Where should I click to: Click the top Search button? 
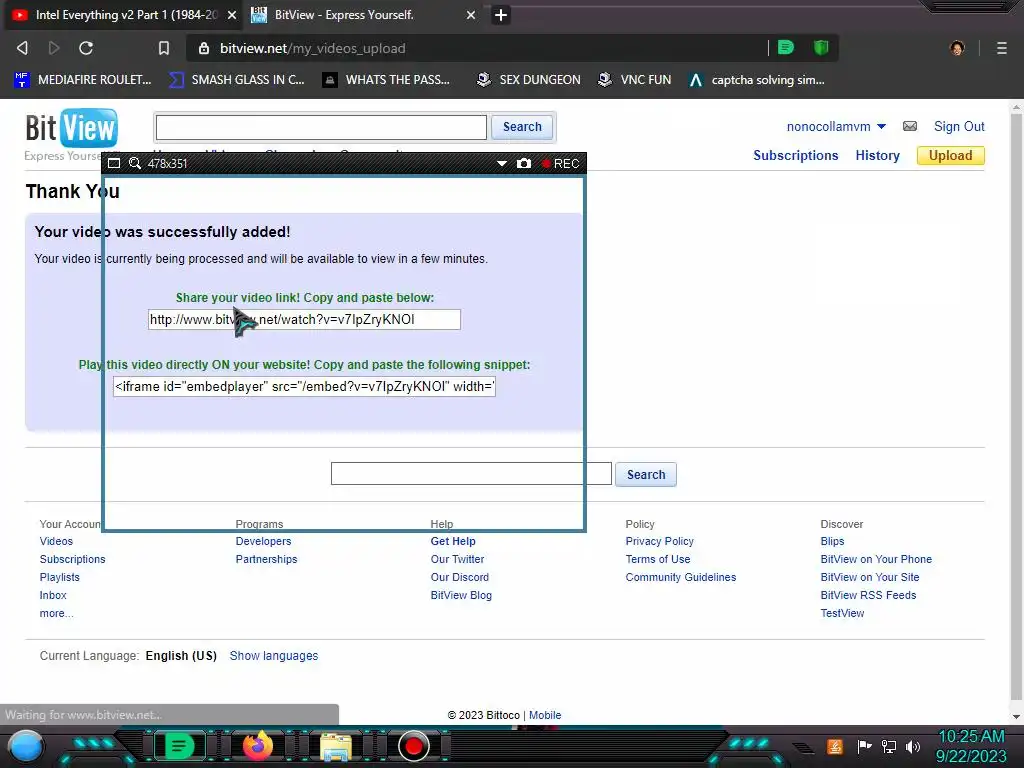[522, 127]
